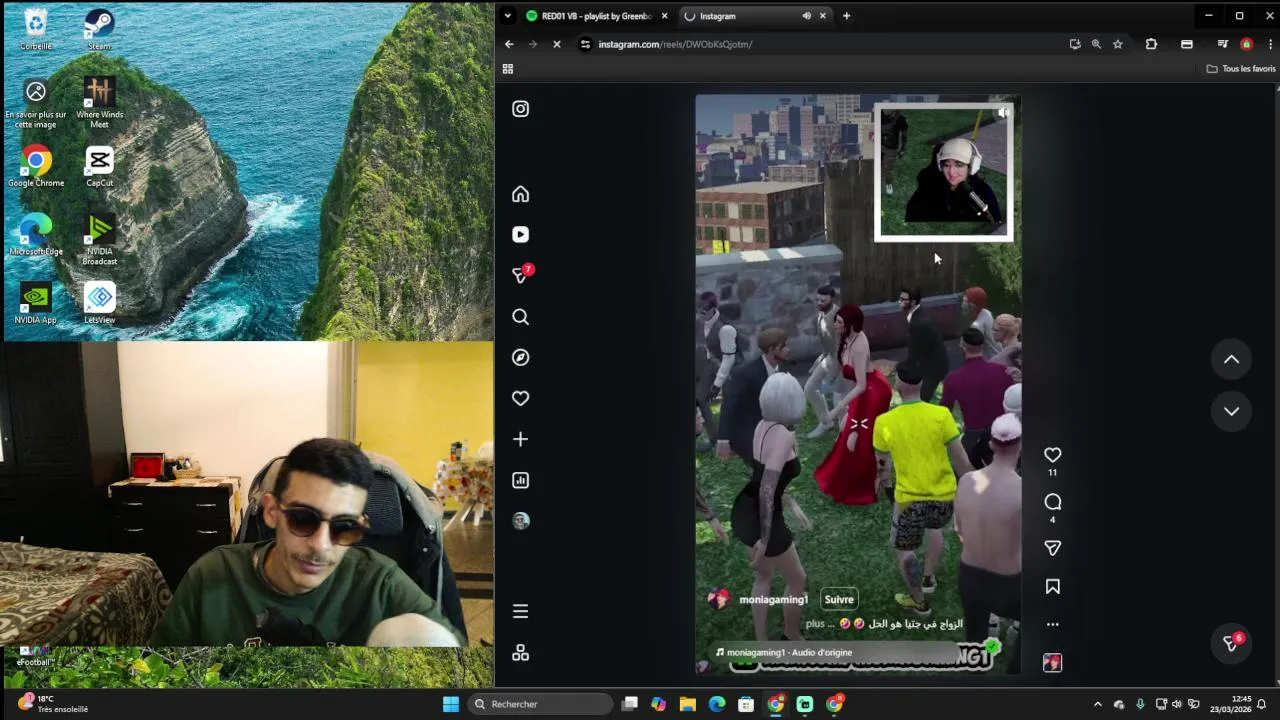Toggle reel sound with the mute speaker icon
The image size is (1280, 720).
[x=1003, y=113]
